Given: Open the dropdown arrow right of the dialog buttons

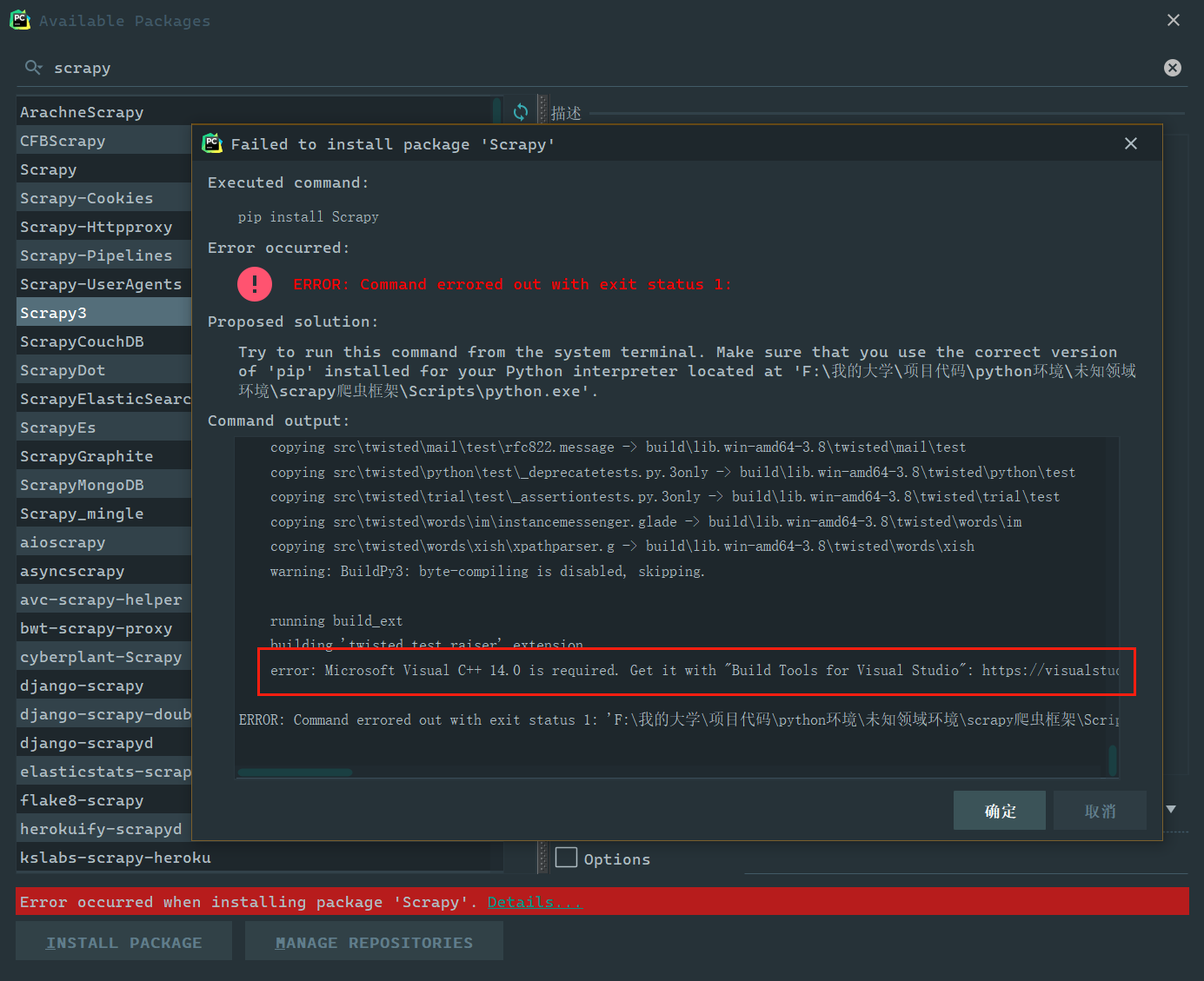Looking at the screenshot, I should pos(1171,809).
